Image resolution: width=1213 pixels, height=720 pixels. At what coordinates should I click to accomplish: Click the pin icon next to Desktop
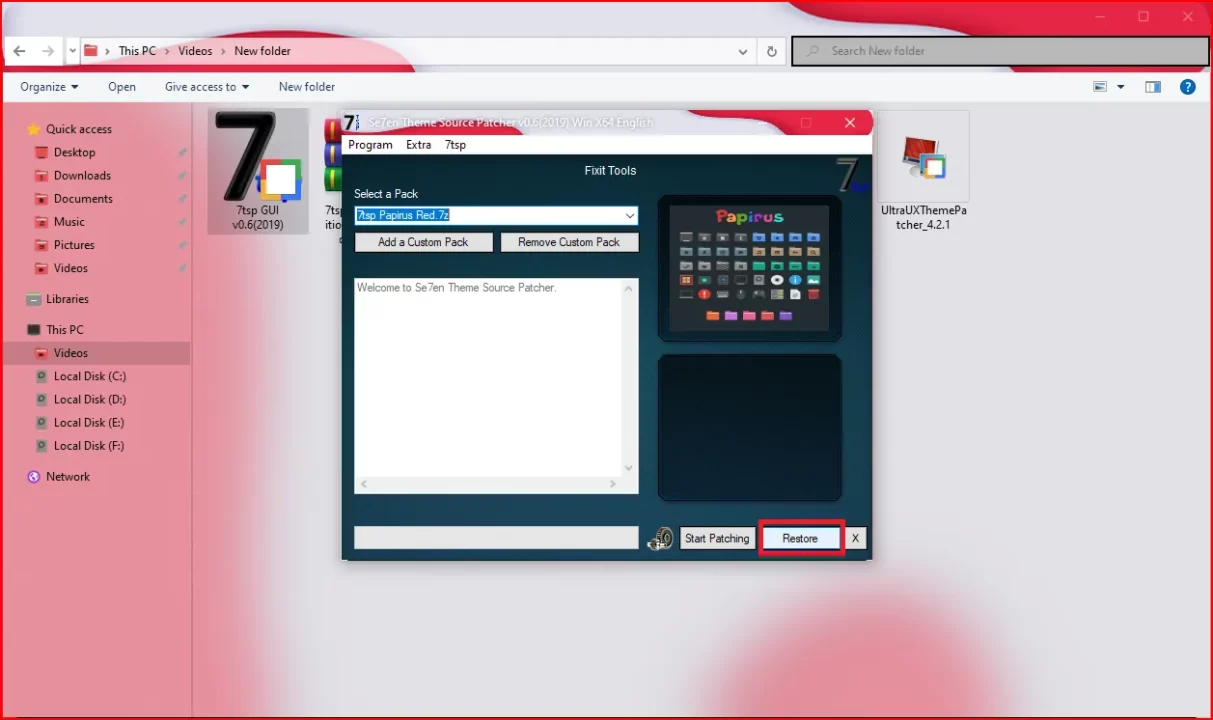[182, 152]
